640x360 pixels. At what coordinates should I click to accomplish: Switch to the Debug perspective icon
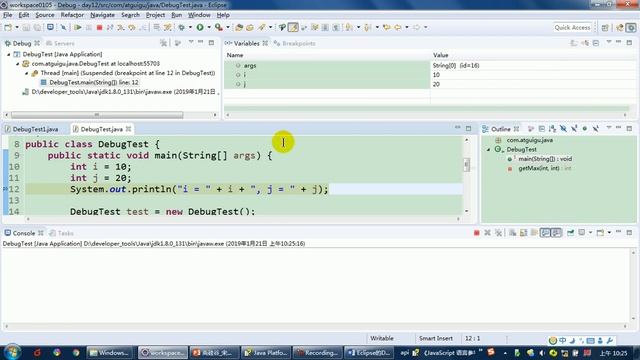(631, 27)
